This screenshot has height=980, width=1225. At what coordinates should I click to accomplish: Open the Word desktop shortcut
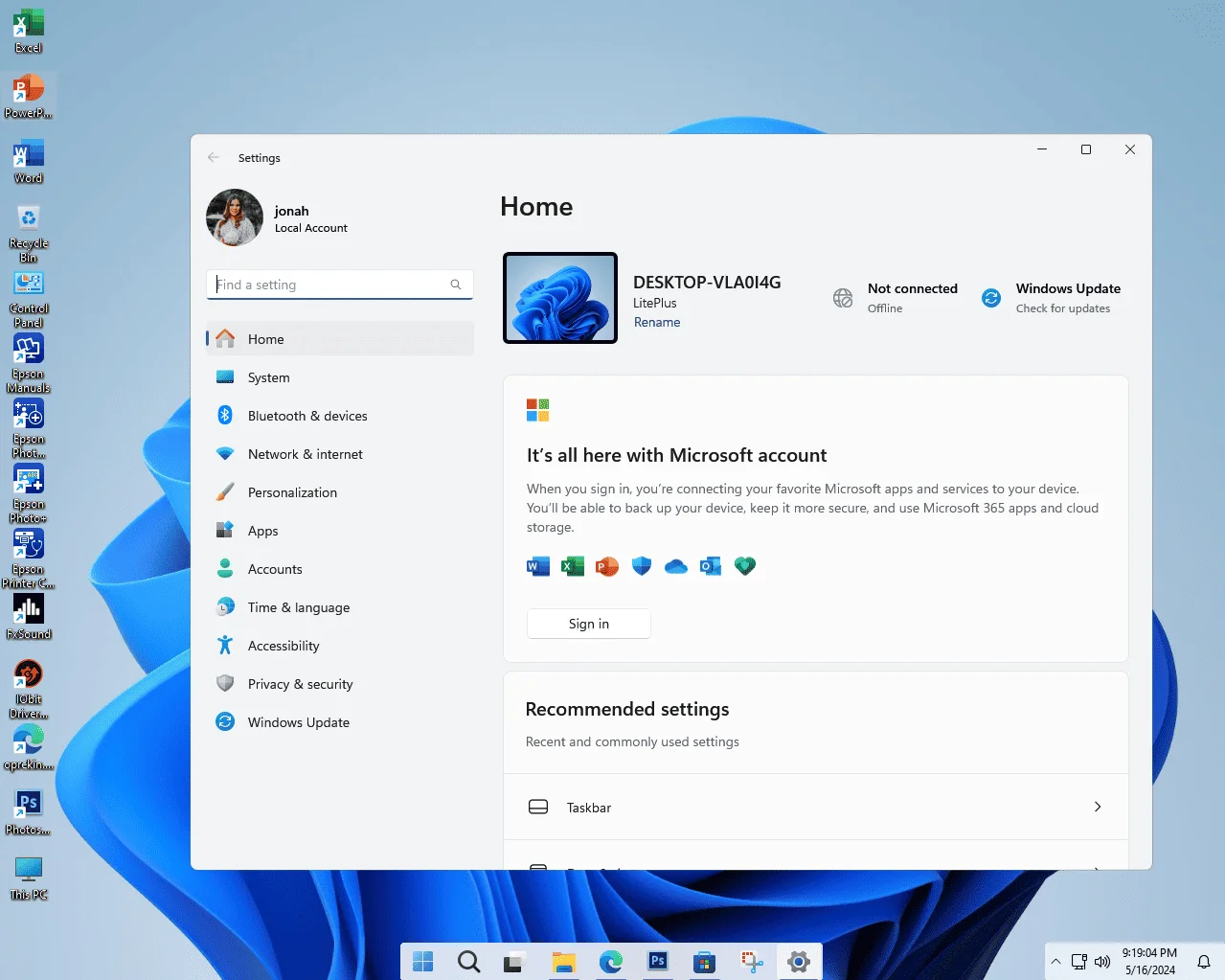(x=29, y=161)
